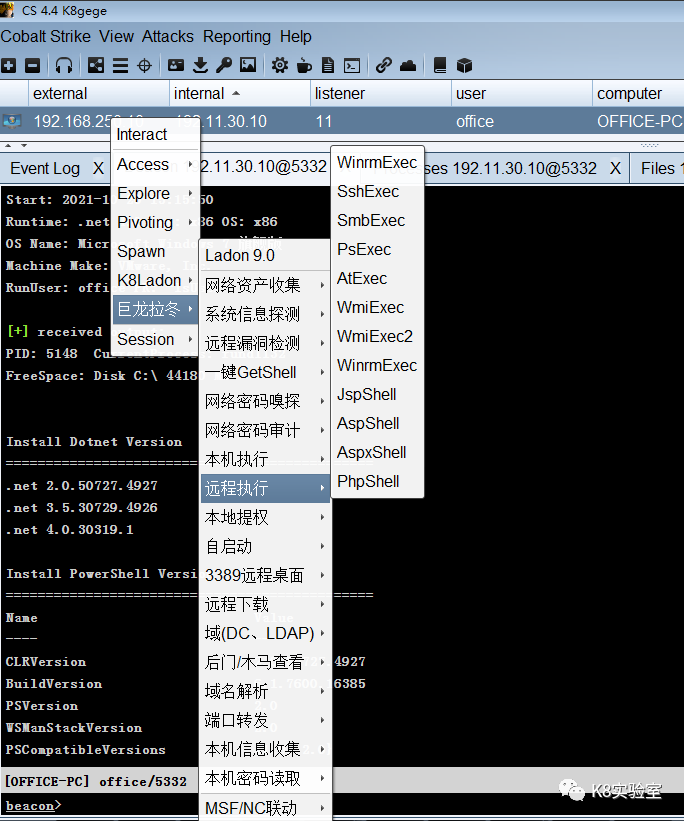Select Spawn in the context menu
684x821 pixels.
155,251
